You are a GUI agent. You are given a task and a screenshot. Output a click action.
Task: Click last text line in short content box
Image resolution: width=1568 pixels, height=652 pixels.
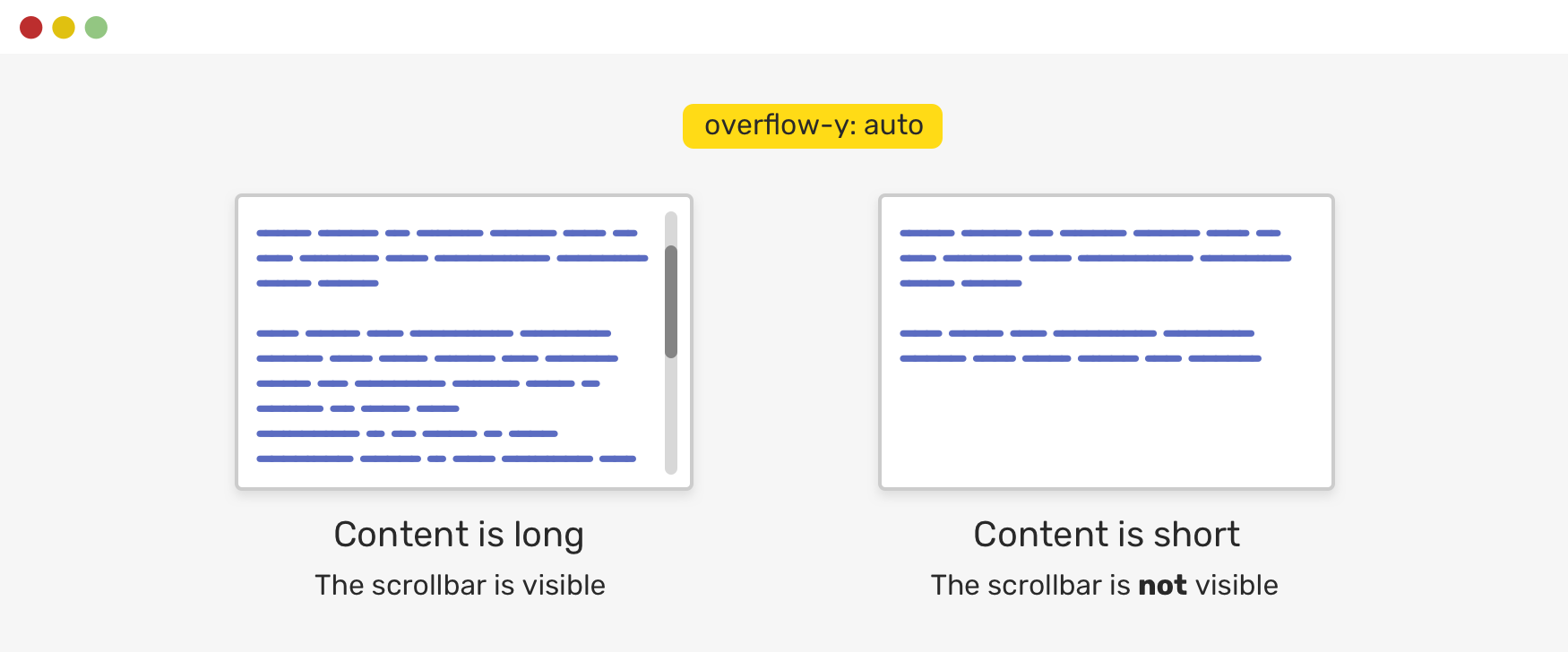point(1080,358)
